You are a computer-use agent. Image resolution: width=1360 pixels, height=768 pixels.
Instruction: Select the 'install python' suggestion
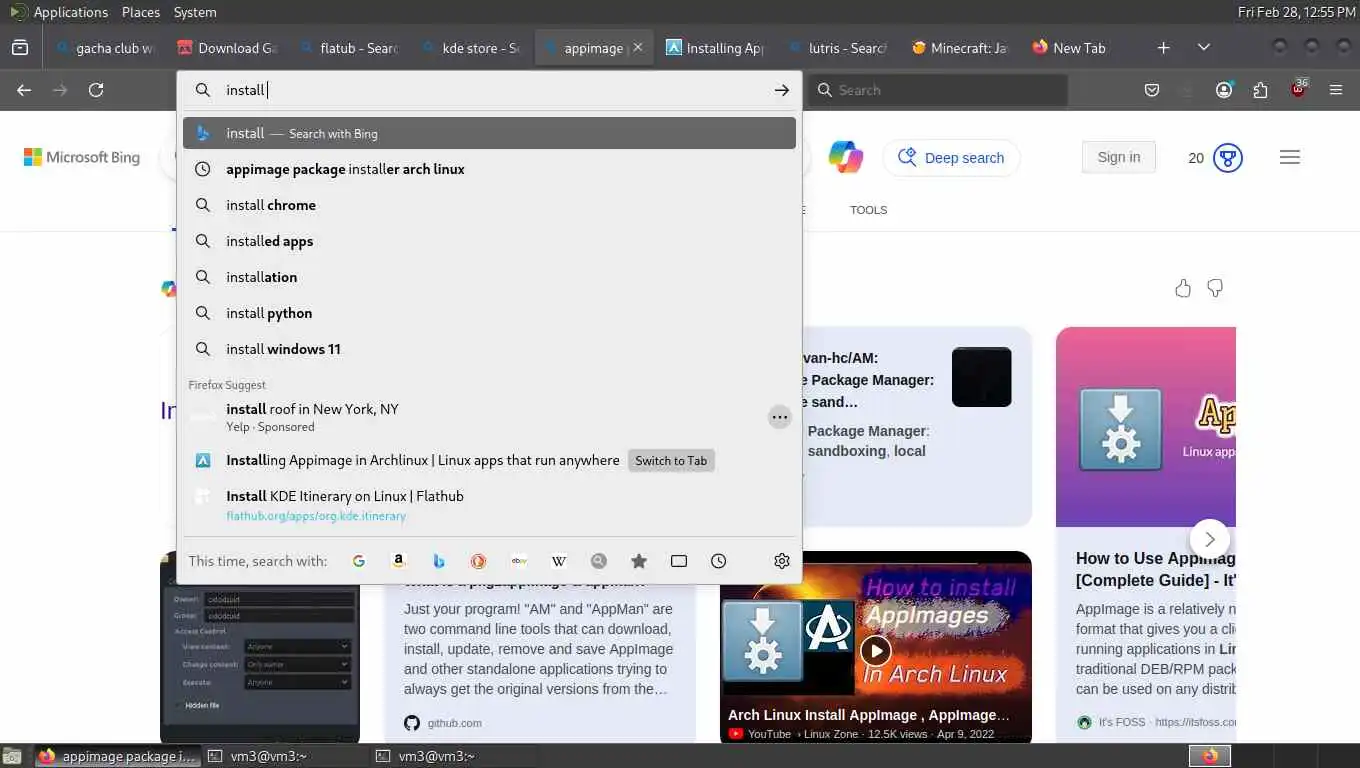coord(489,313)
